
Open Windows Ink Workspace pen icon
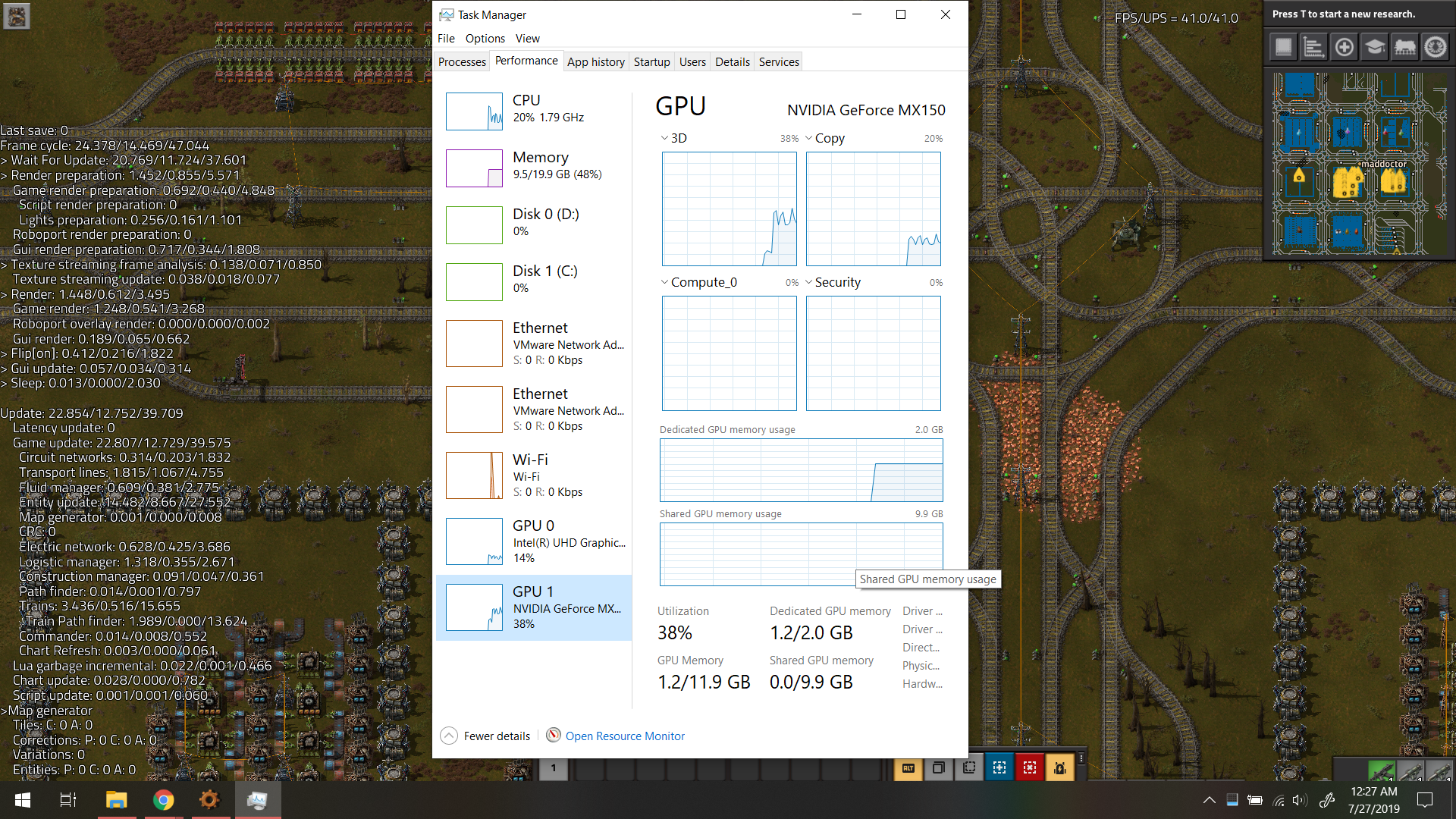1327,800
